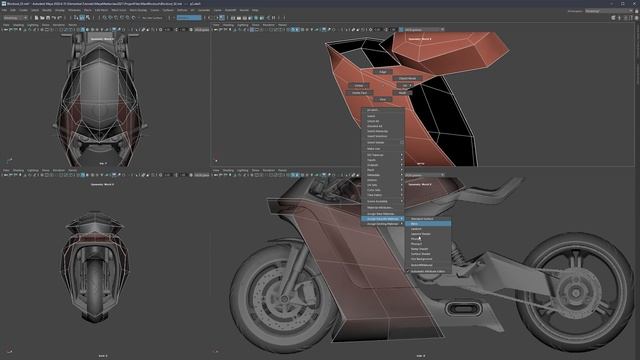Image resolution: width=640 pixels, height=360 pixels.
Task: Click Multi in the marking menu
Action: (402, 93)
